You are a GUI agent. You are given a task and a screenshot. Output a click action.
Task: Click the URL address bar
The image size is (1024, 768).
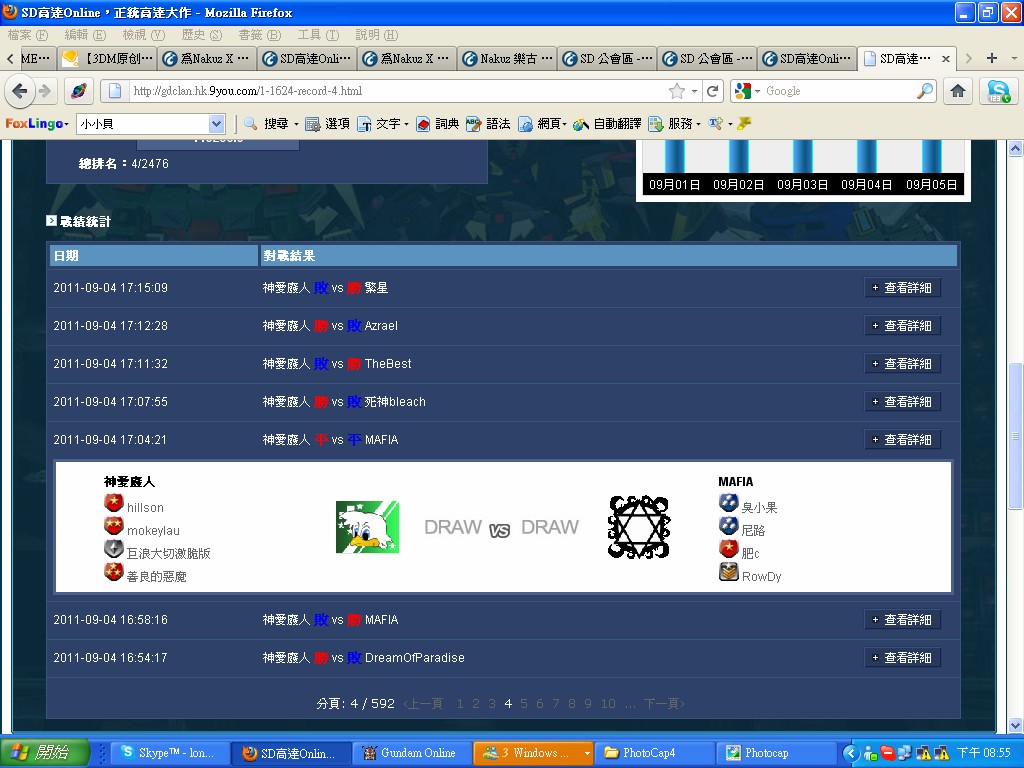coord(400,91)
